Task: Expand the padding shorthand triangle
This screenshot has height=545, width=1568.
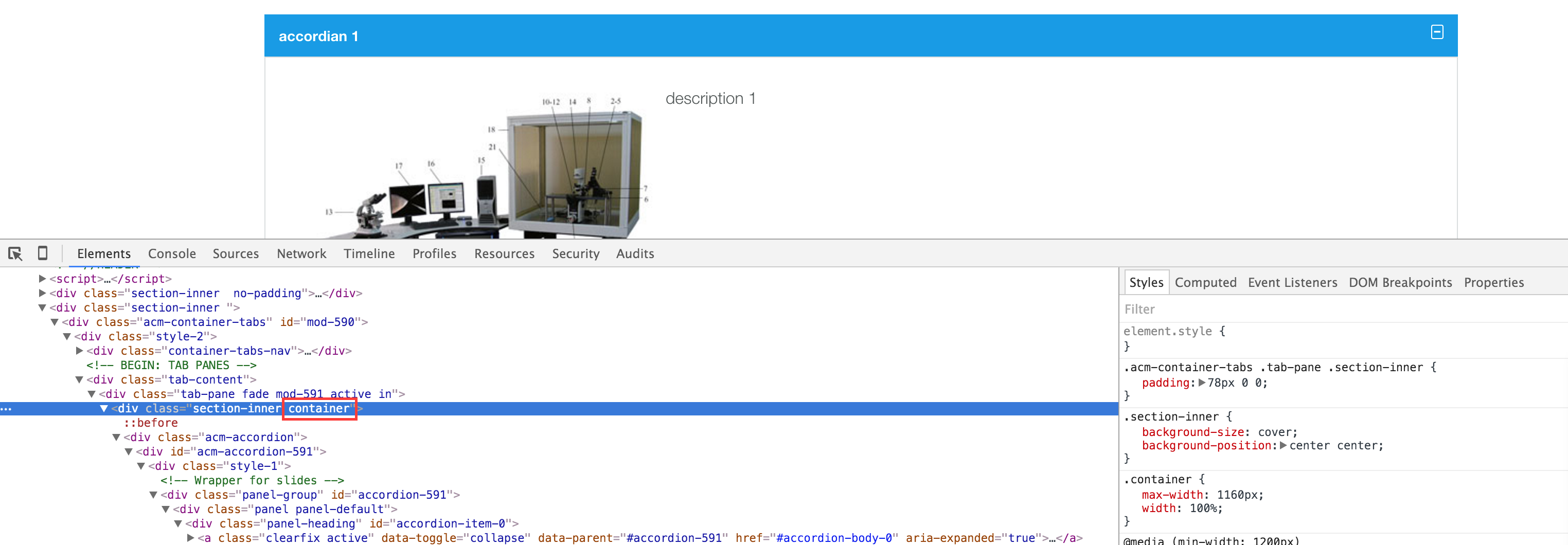Action: pyautogui.click(x=1202, y=383)
